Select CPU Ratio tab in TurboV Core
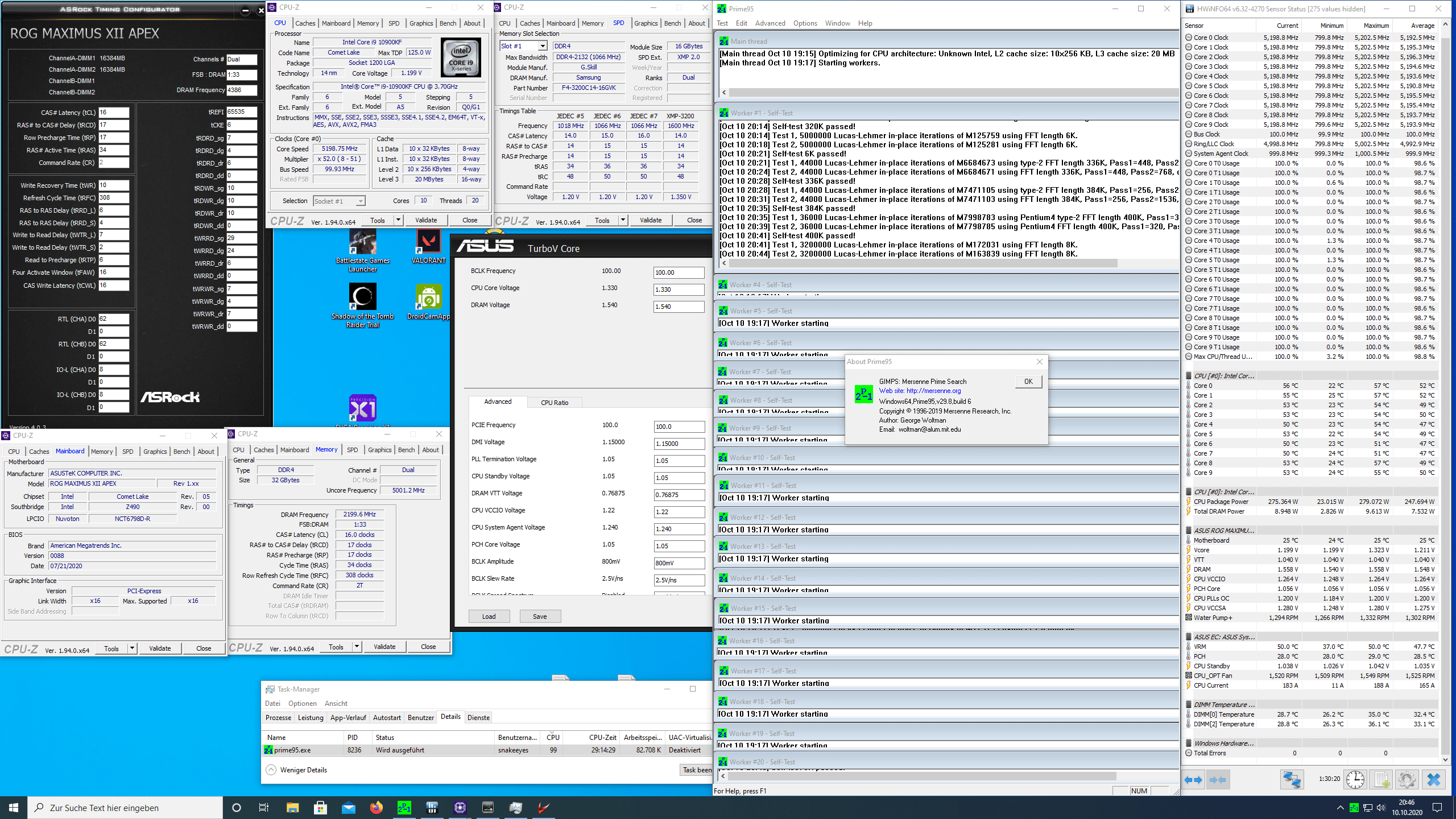1456x819 pixels. point(555,403)
